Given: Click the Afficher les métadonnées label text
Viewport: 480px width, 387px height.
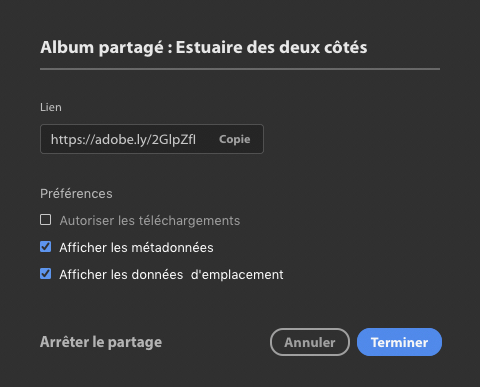Looking at the screenshot, I should coord(136,248).
